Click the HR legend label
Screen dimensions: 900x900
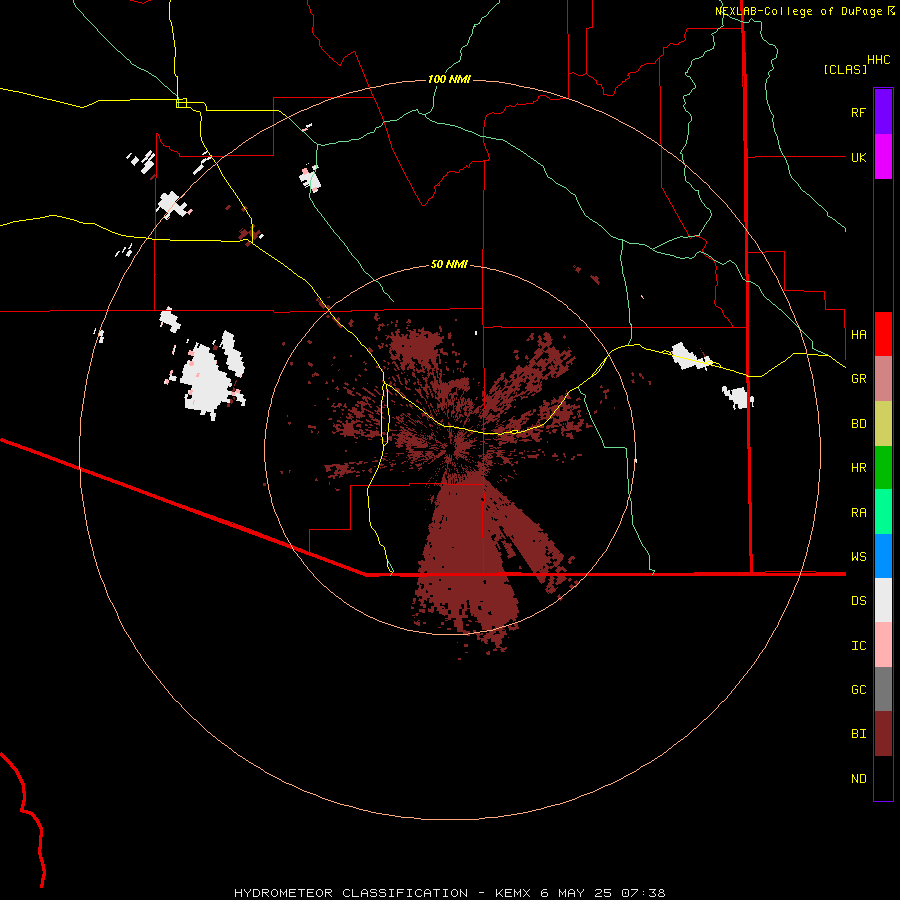858,468
